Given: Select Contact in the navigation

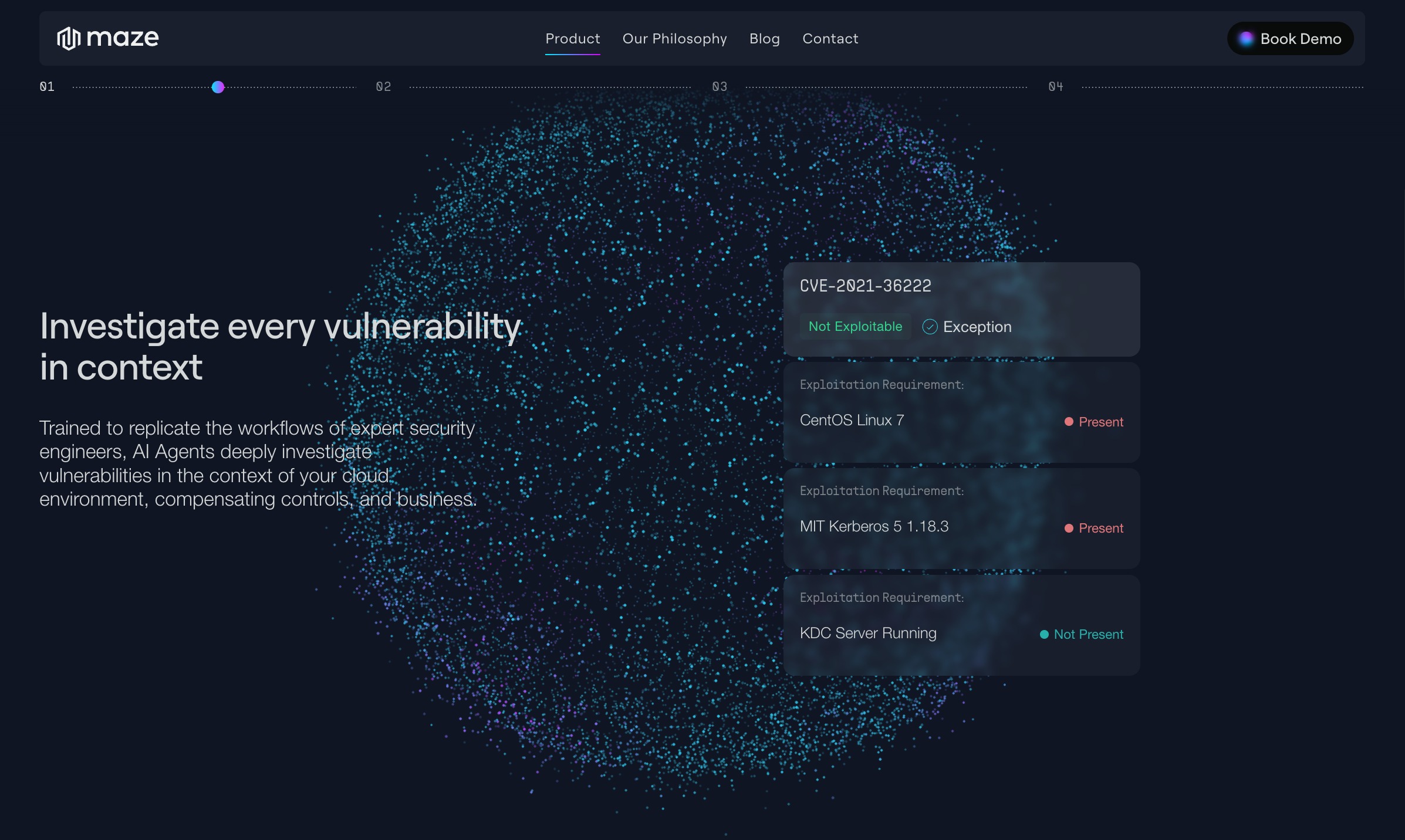Looking at the screenshot, I should point(830,39).
